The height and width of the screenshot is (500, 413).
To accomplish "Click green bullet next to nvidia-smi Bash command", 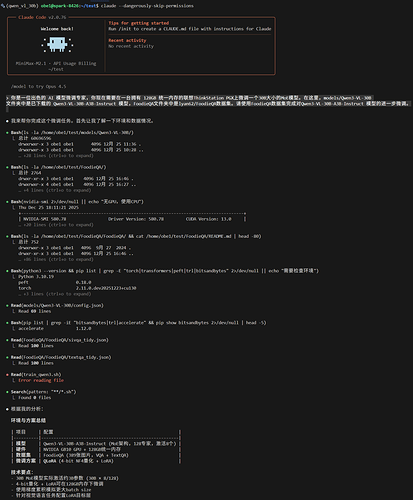I will pos(7,202).
